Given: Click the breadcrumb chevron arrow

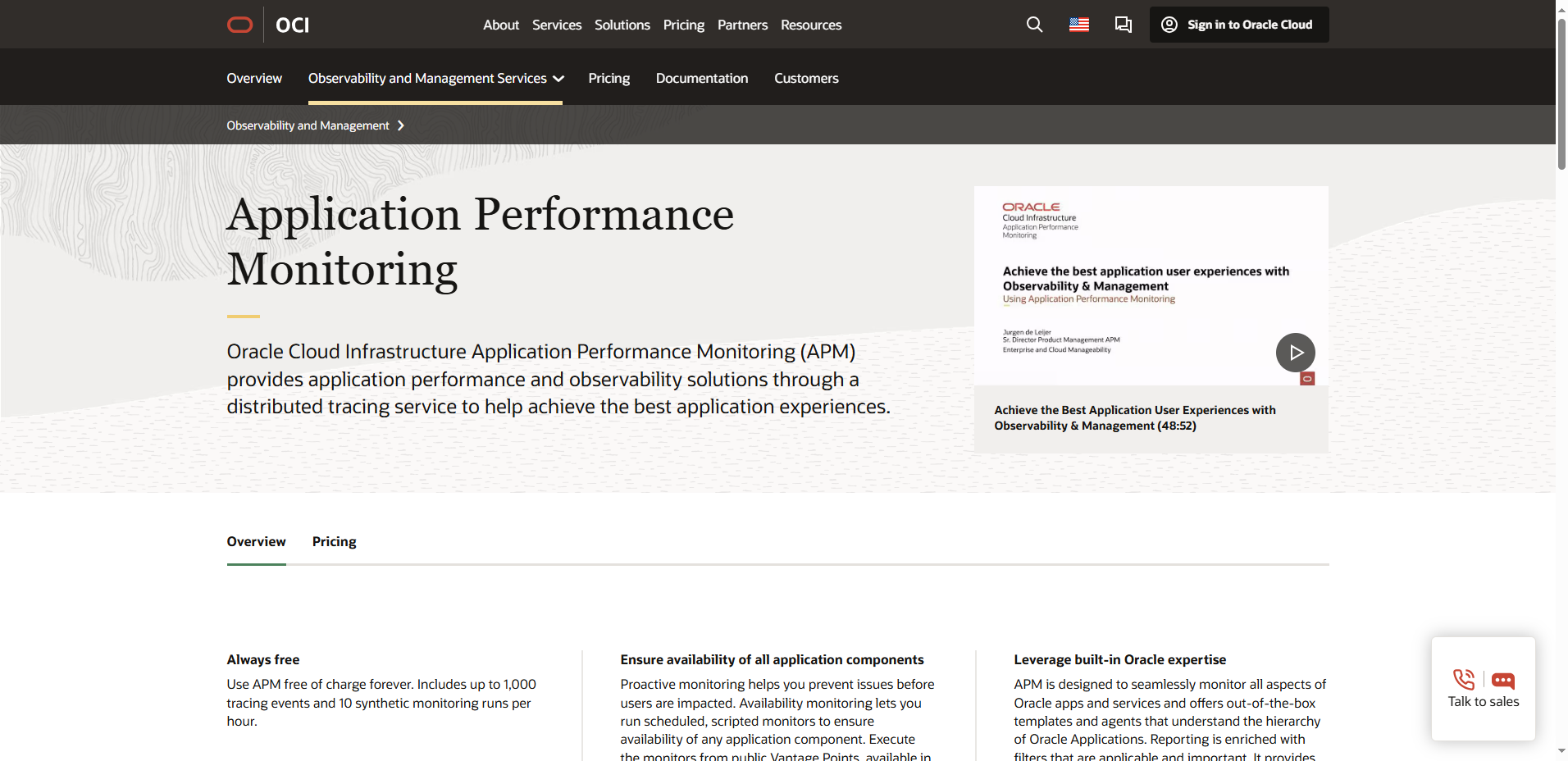Looking at the screenshot, I should click(x=401, y=125).
